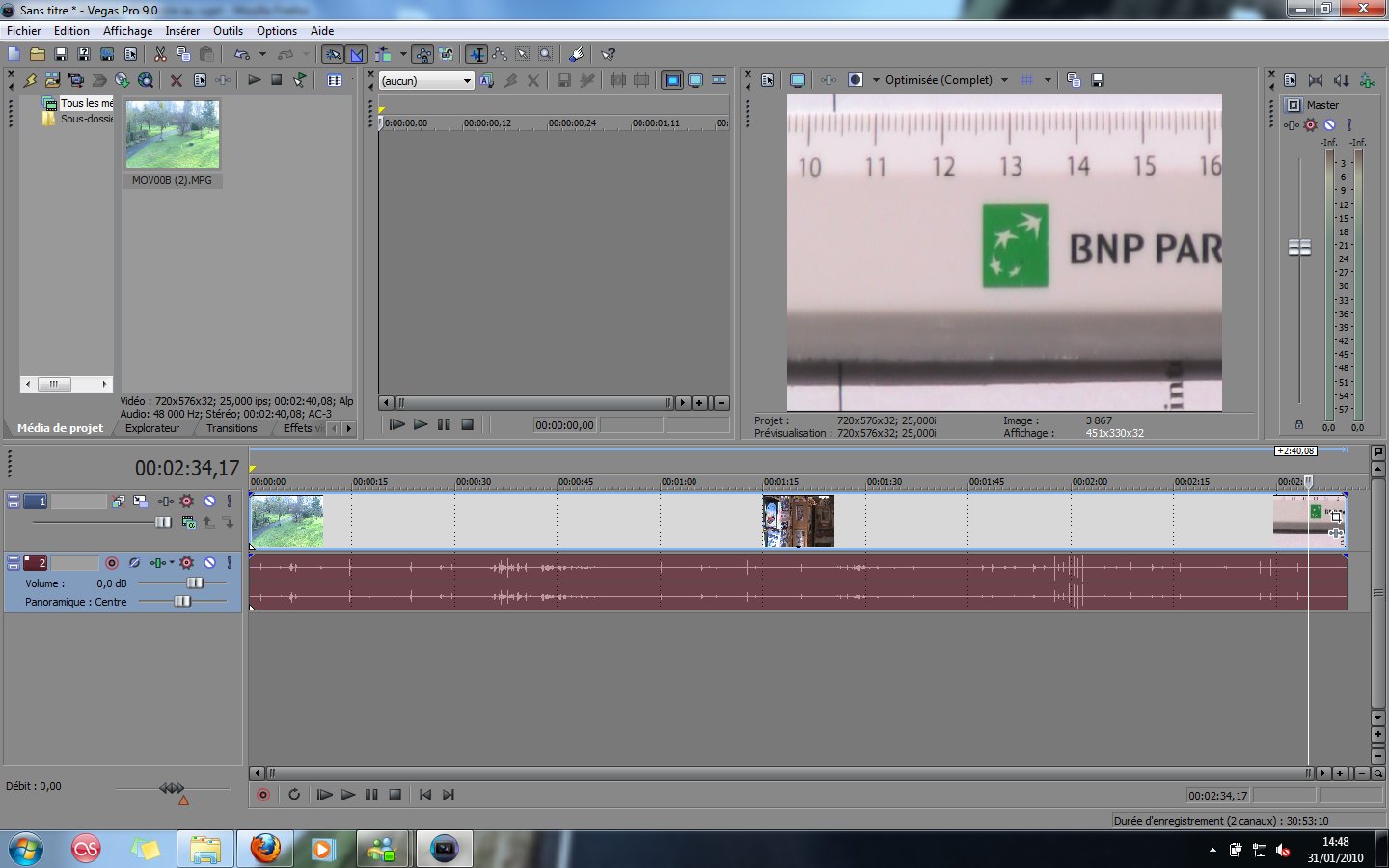This screenshot has height=868, width=1389.
Task: Cut selection using the scissors icon
Action: 160,54
